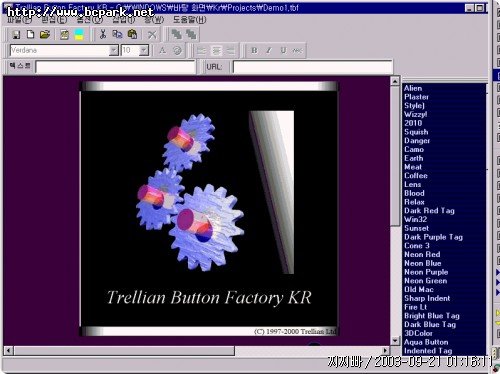The image size is (500, 374).
Task: Open the font size 10 dropdown
Action: coord(144,50)
